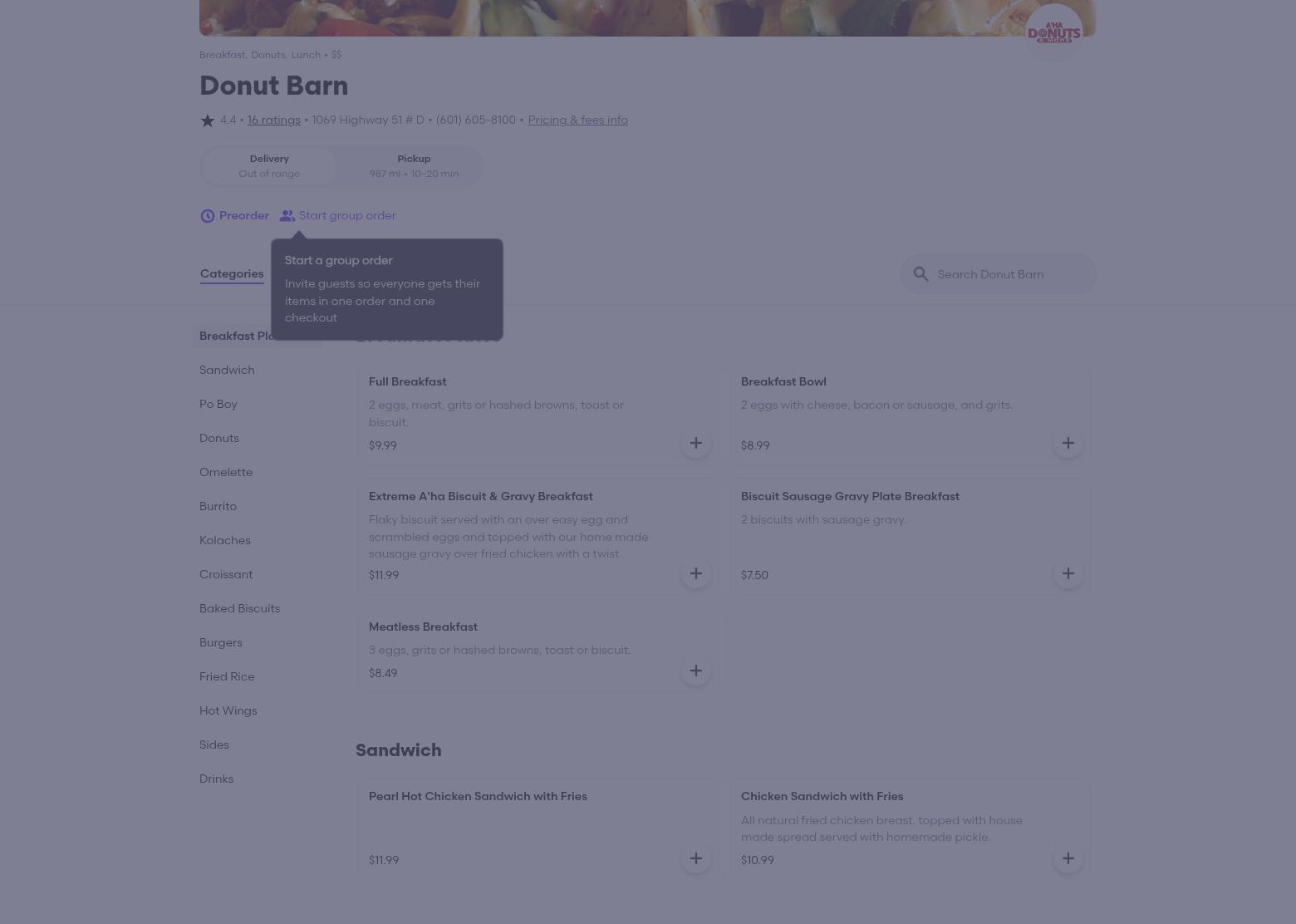This screenshot has height=924, width=1296.
Task: Jump to Kolaches category
Action: click(225, 540)
